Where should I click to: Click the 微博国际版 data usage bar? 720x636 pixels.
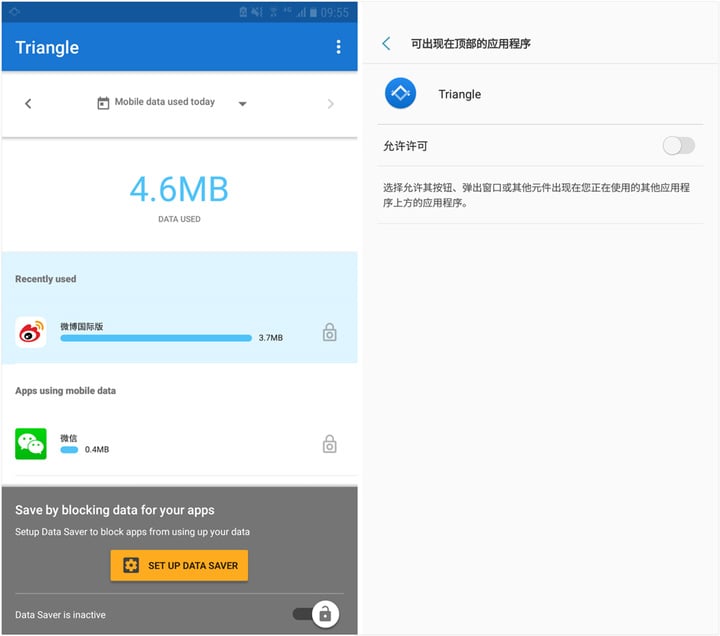156,338
